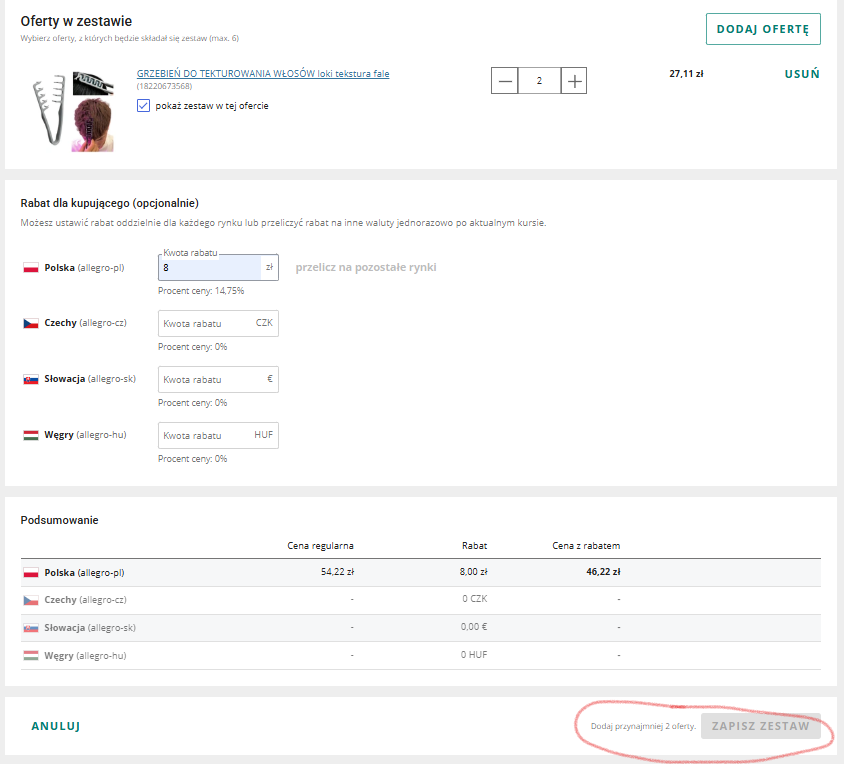Click the Poland flag icon in discount section

click(30, 268)
